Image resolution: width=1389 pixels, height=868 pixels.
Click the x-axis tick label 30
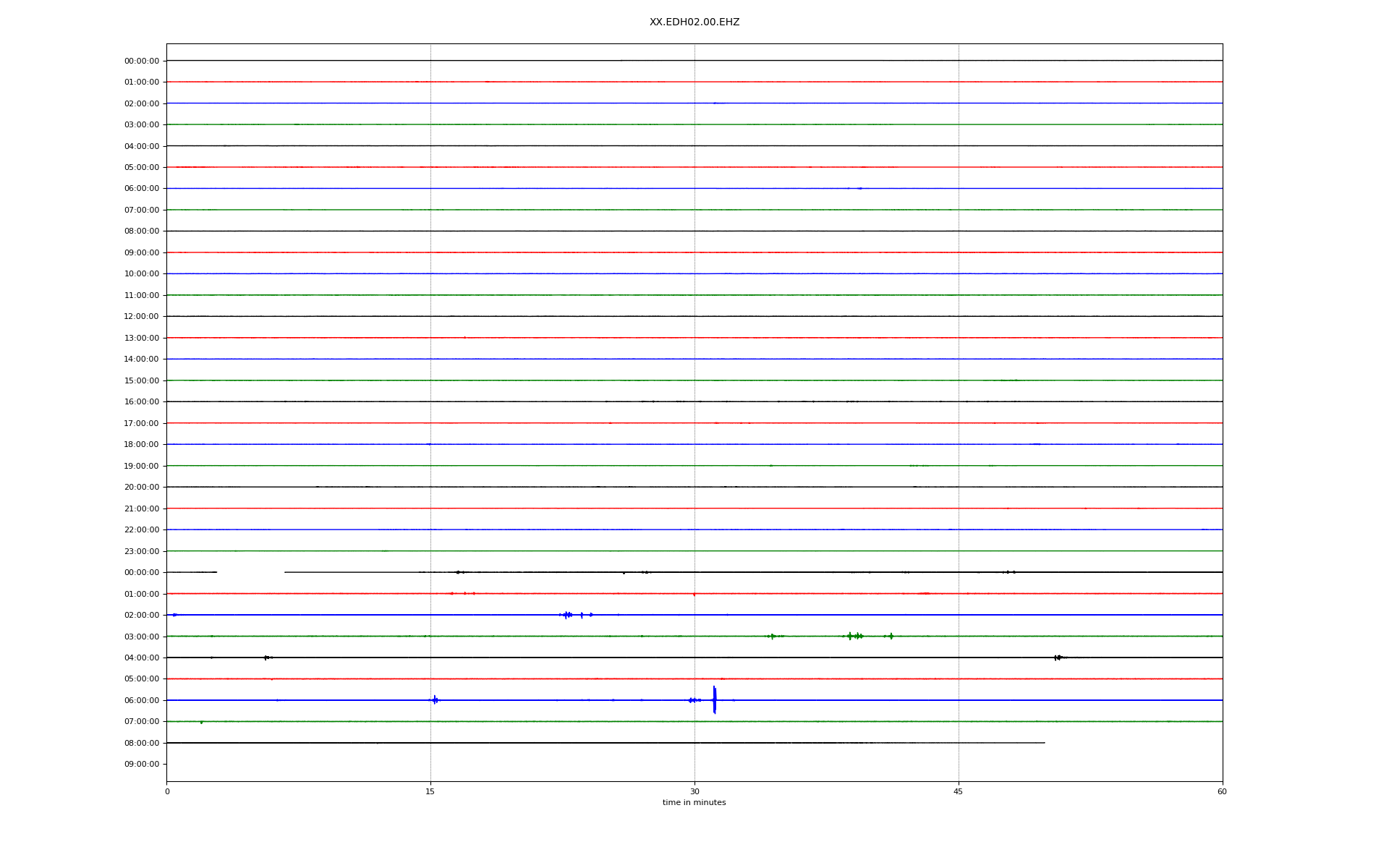[x=694, y=791]
